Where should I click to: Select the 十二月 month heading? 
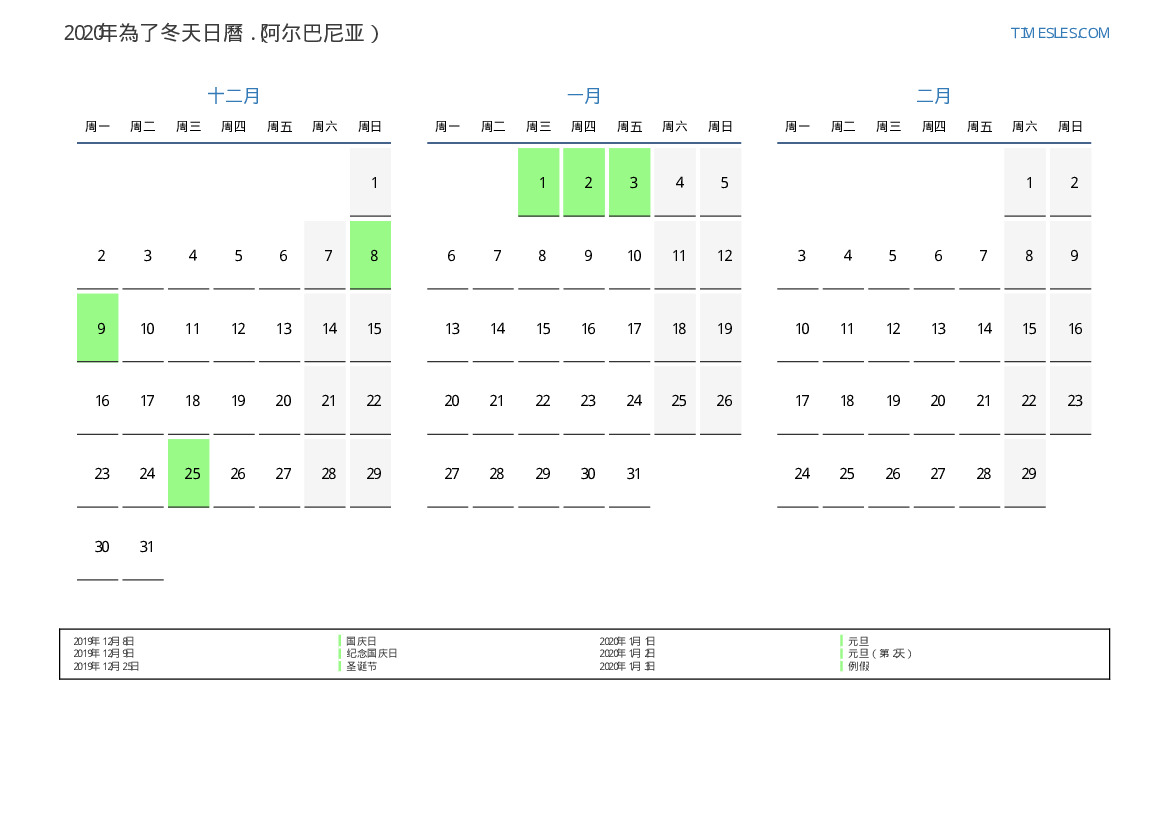(234, 96)
